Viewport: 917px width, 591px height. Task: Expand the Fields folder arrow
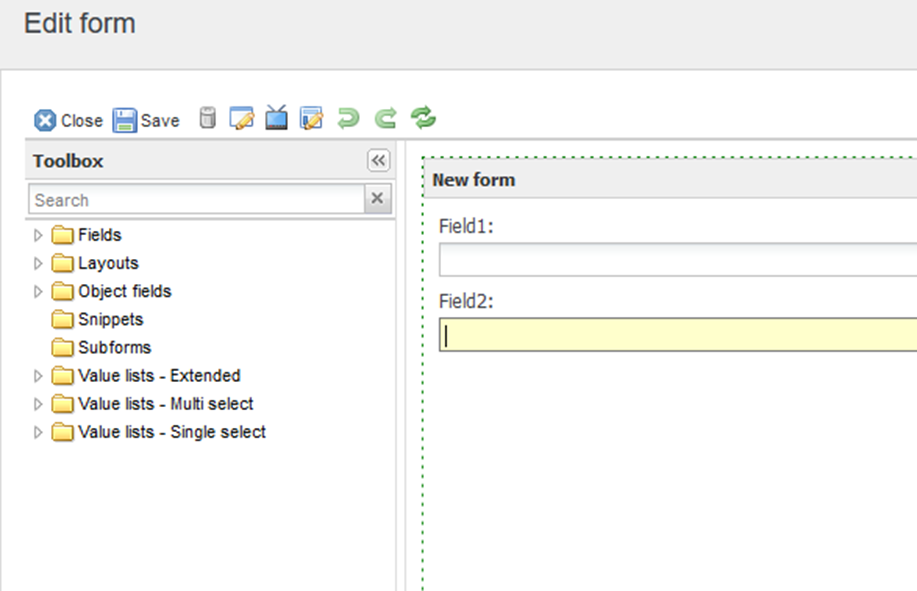click(x=38, y=236)
